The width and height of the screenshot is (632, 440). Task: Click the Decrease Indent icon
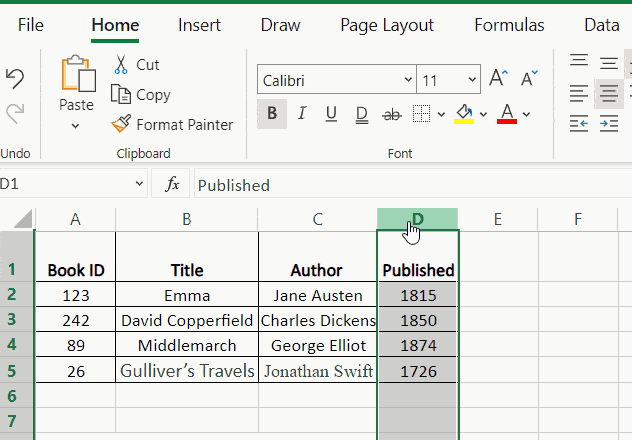(579, 124)
